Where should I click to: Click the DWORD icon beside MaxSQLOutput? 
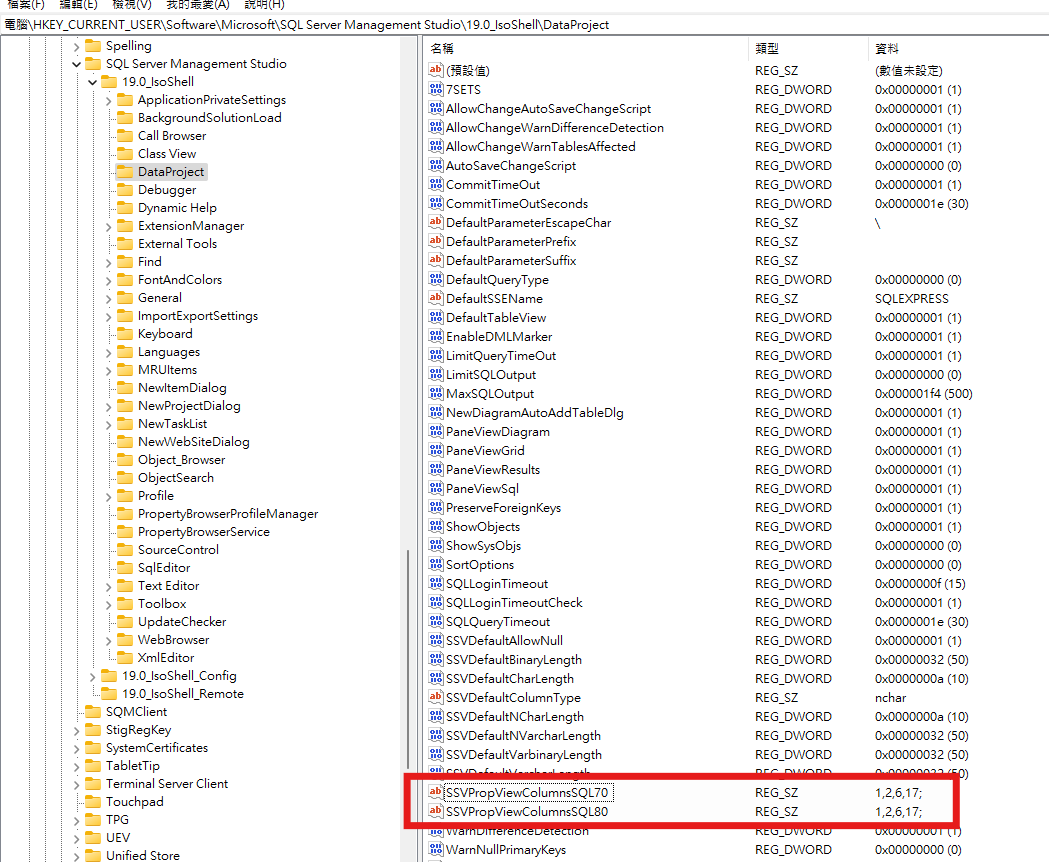coord(435,394)
